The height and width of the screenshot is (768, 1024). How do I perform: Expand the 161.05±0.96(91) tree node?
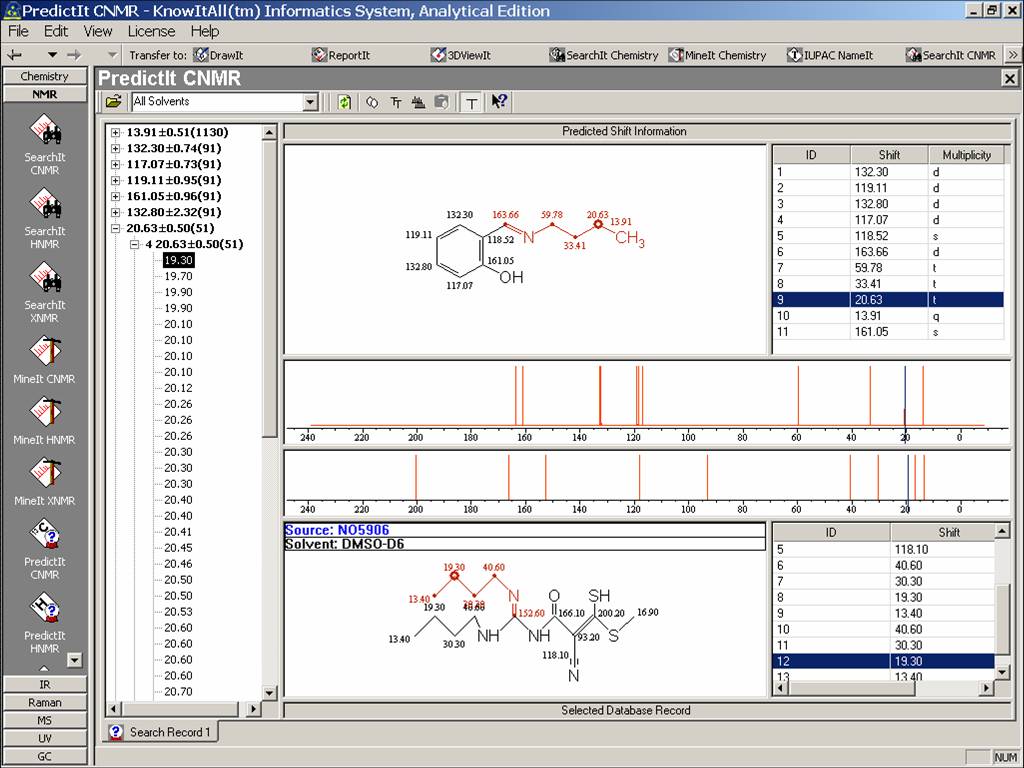[x=116, y=197]
